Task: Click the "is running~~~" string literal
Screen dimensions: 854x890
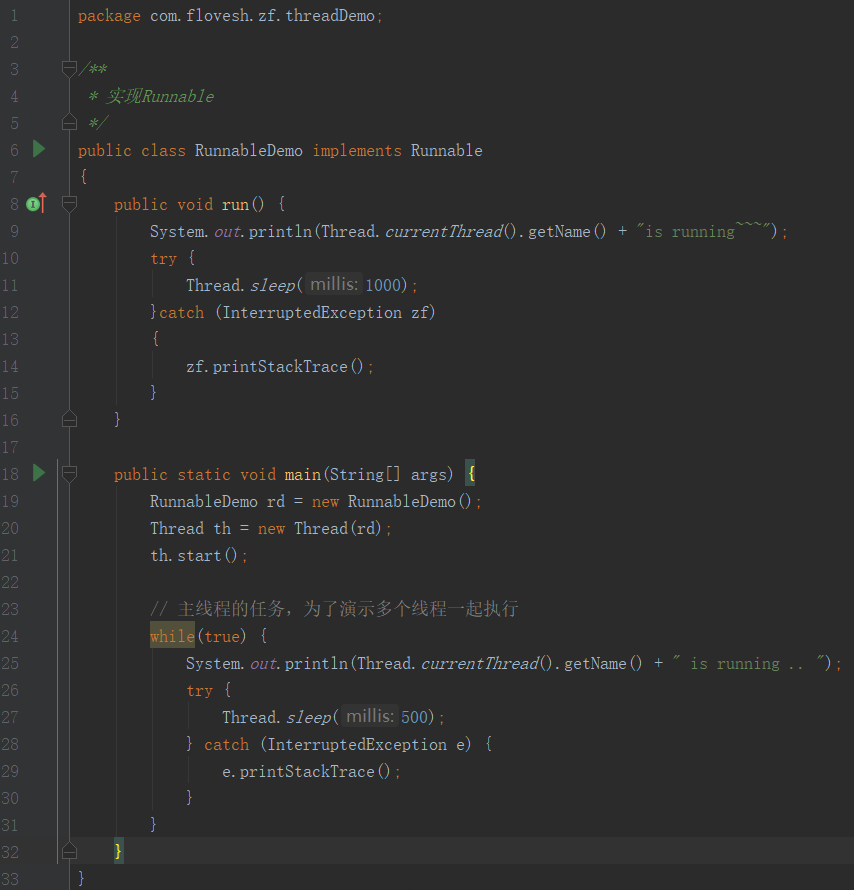Action: [x=704, y=230]
